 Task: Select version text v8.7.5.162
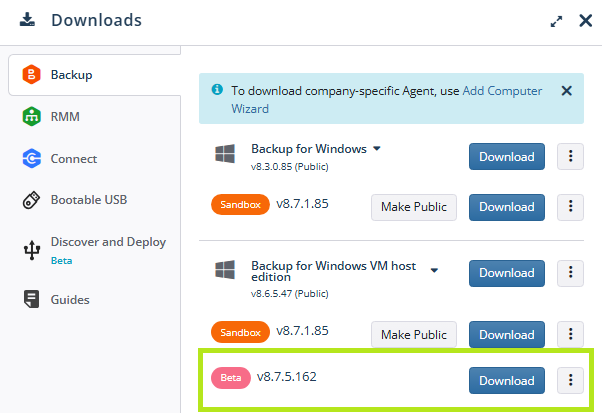(x=287, y=377)
